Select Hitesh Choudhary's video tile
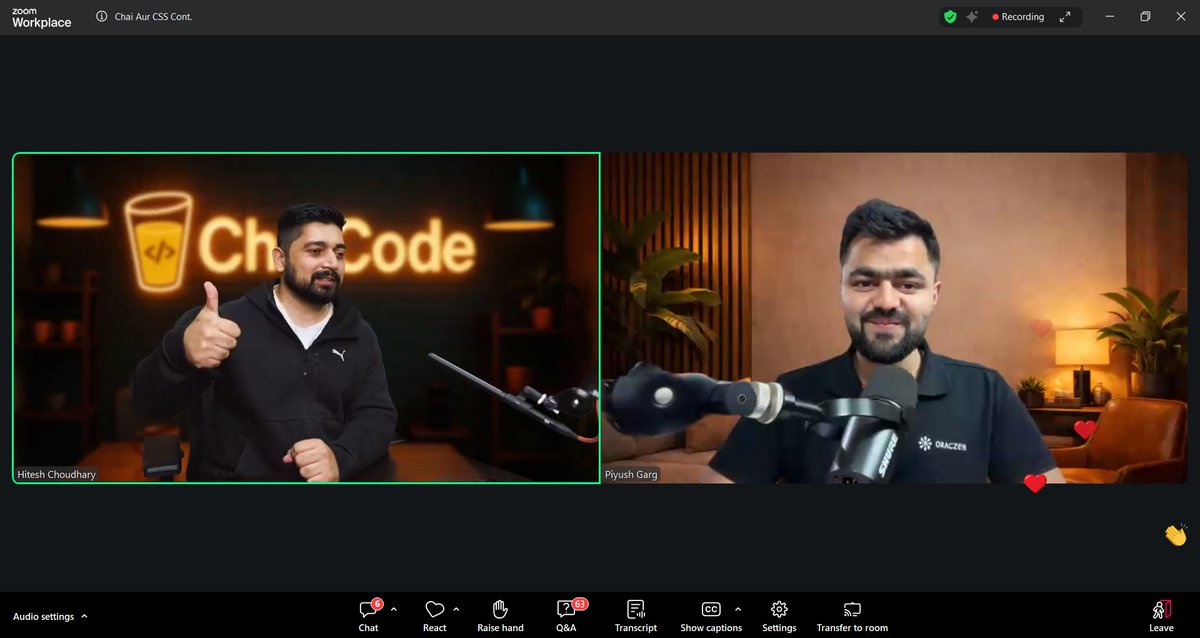Viewport: 1200px width, 638px height. pos(306,318)
